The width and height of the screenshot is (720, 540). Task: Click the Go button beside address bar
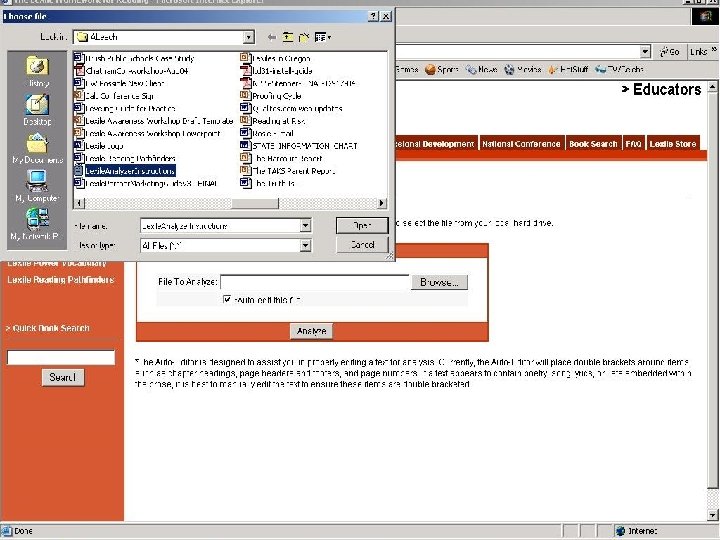(x=669, y=52)
